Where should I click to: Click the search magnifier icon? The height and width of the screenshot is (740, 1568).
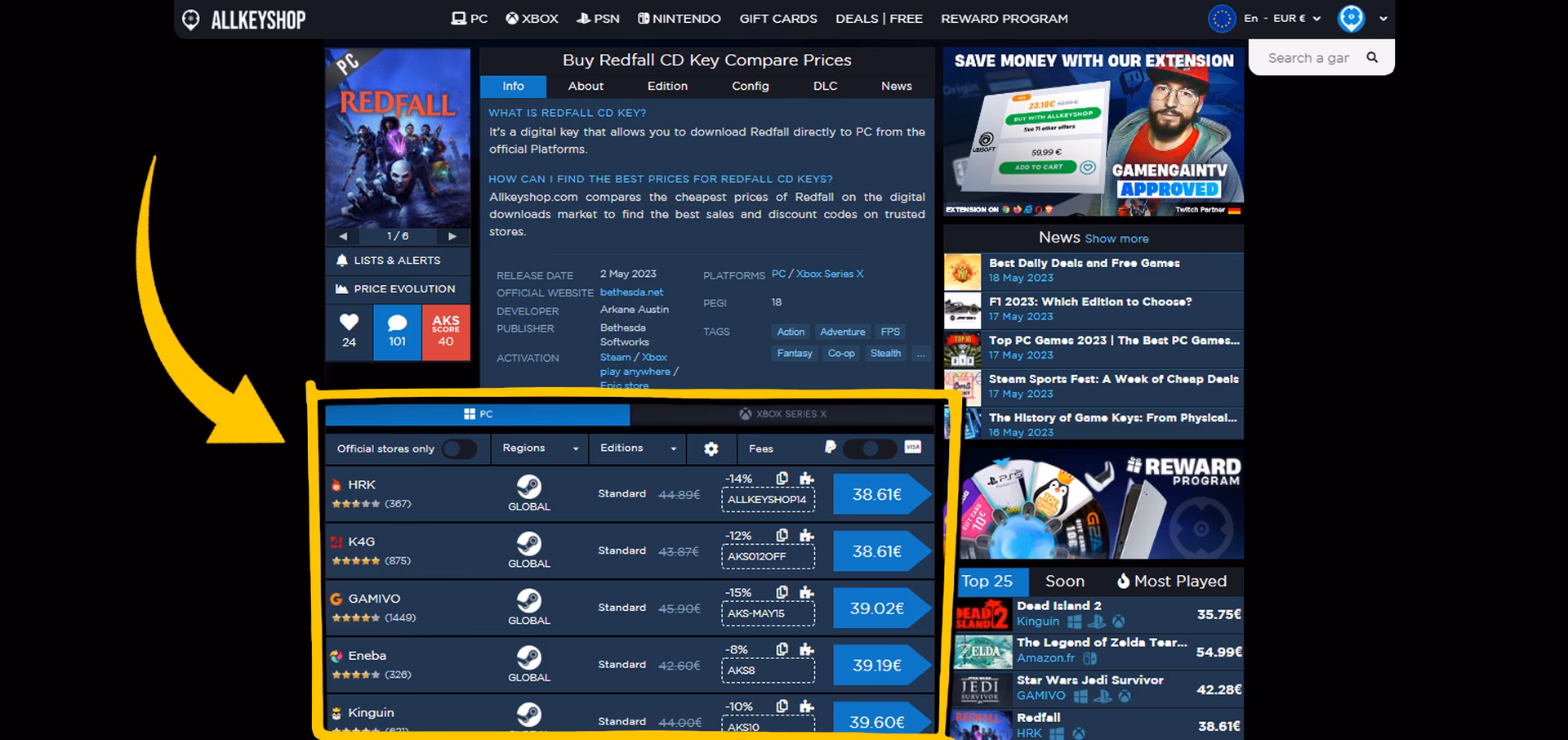(1372, 57)
